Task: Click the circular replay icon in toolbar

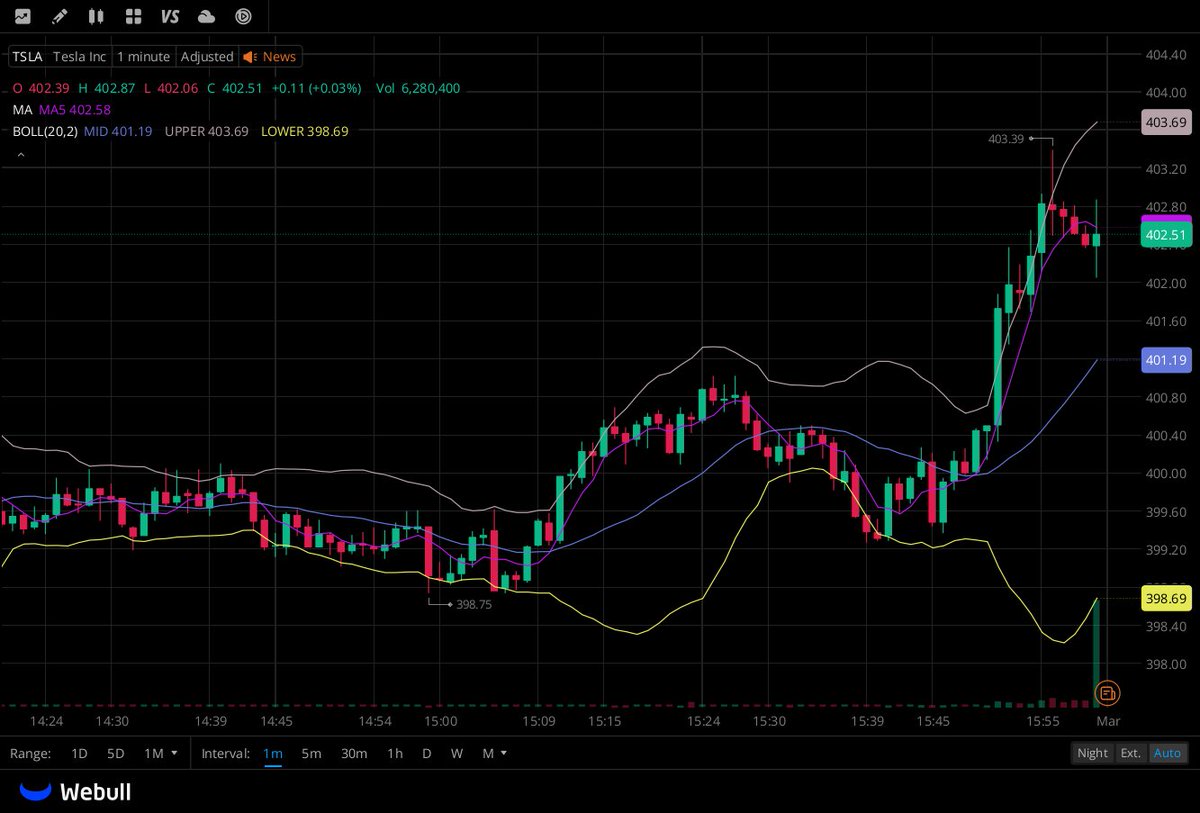Action: pos(243,16)
